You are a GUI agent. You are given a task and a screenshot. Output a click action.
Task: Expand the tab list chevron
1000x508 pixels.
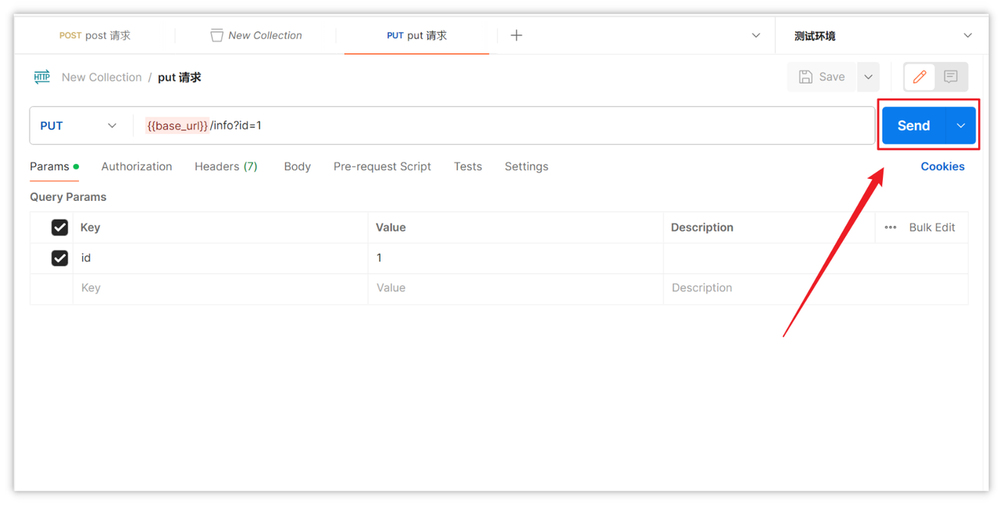pos(756,35)
